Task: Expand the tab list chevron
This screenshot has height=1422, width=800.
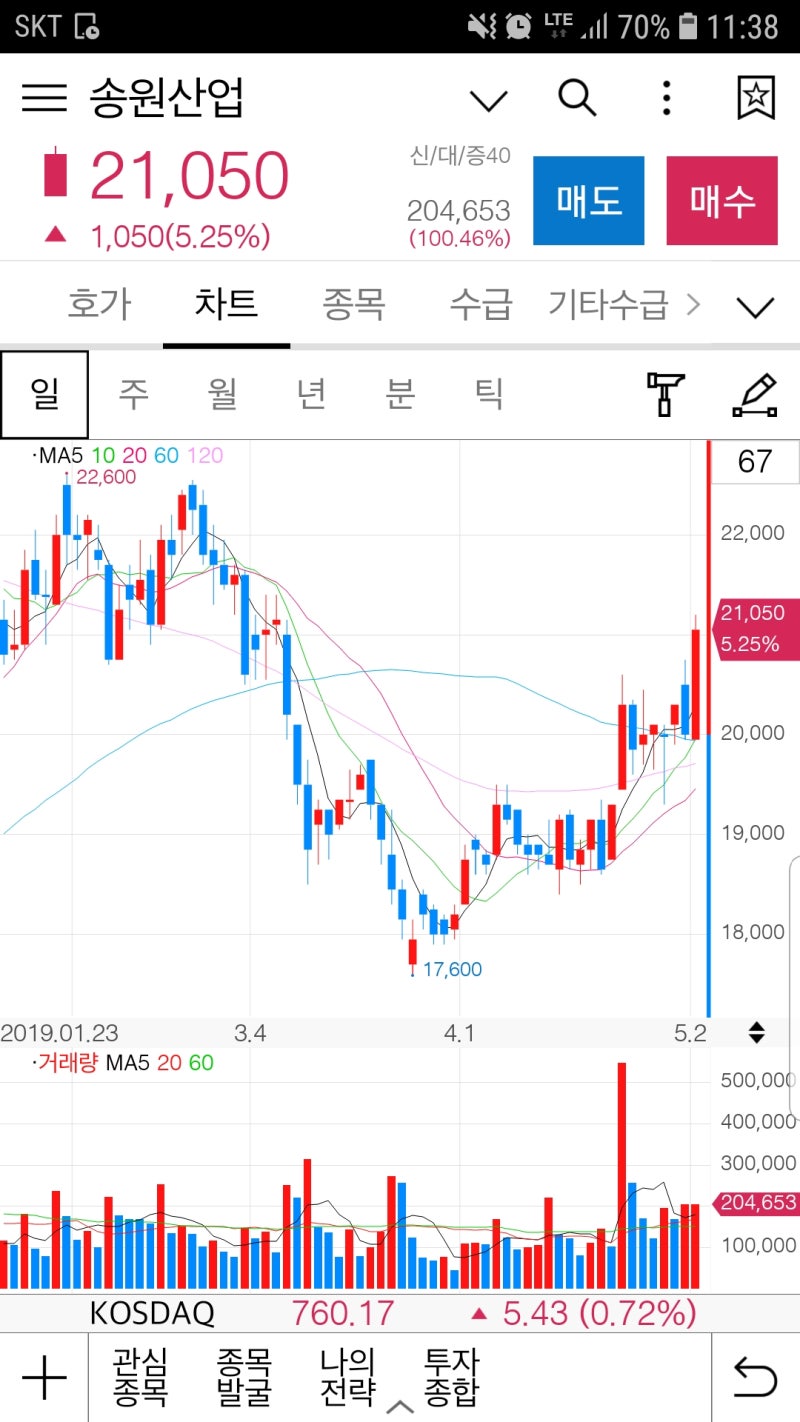Action: click(755, 307)
